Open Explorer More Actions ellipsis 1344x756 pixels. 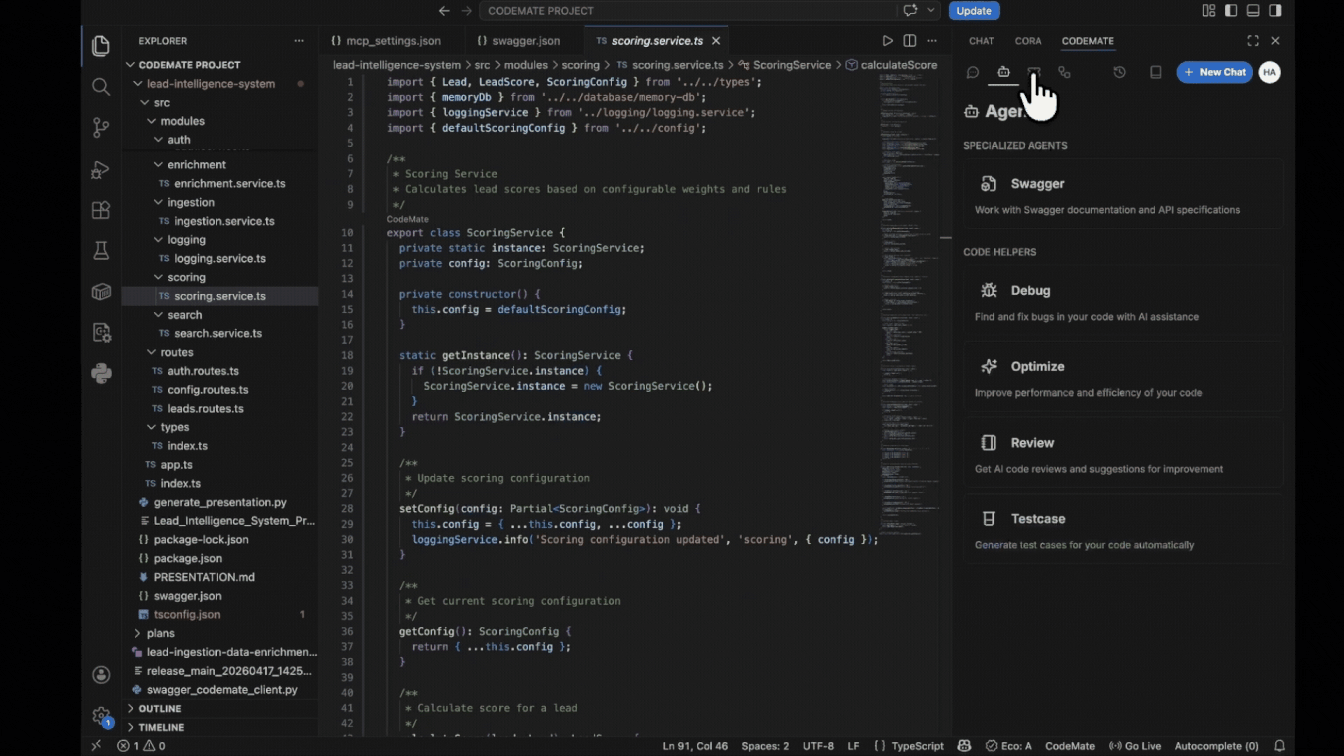tap(299, 41)
